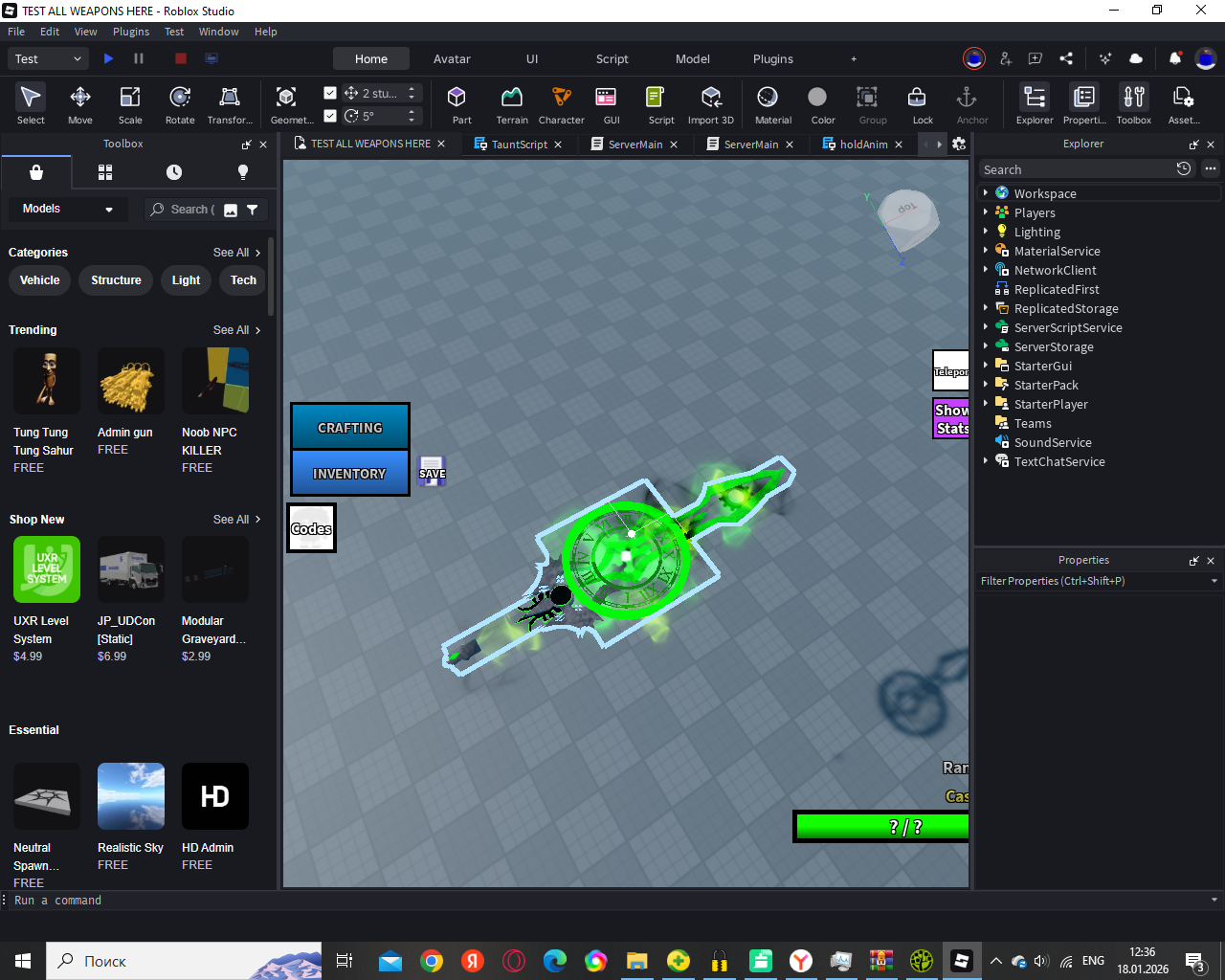Select the Move tool
This screenshot has height=980, width=1225.
click(x=80, y=103)
